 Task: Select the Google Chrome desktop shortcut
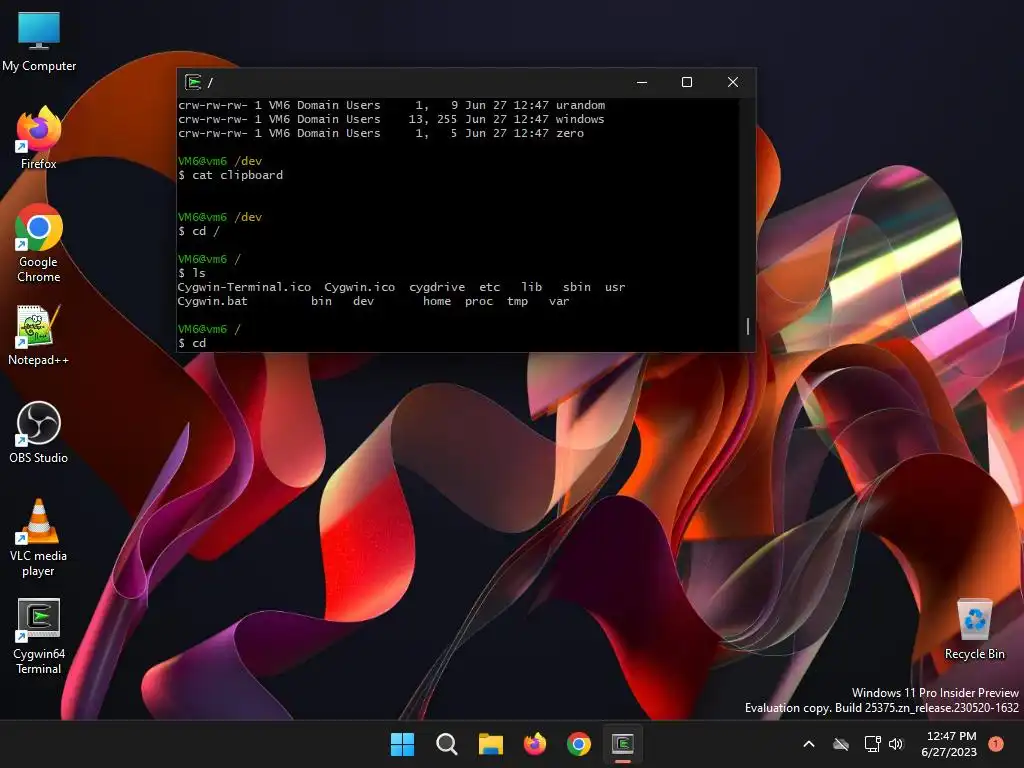tap(39, 243)
